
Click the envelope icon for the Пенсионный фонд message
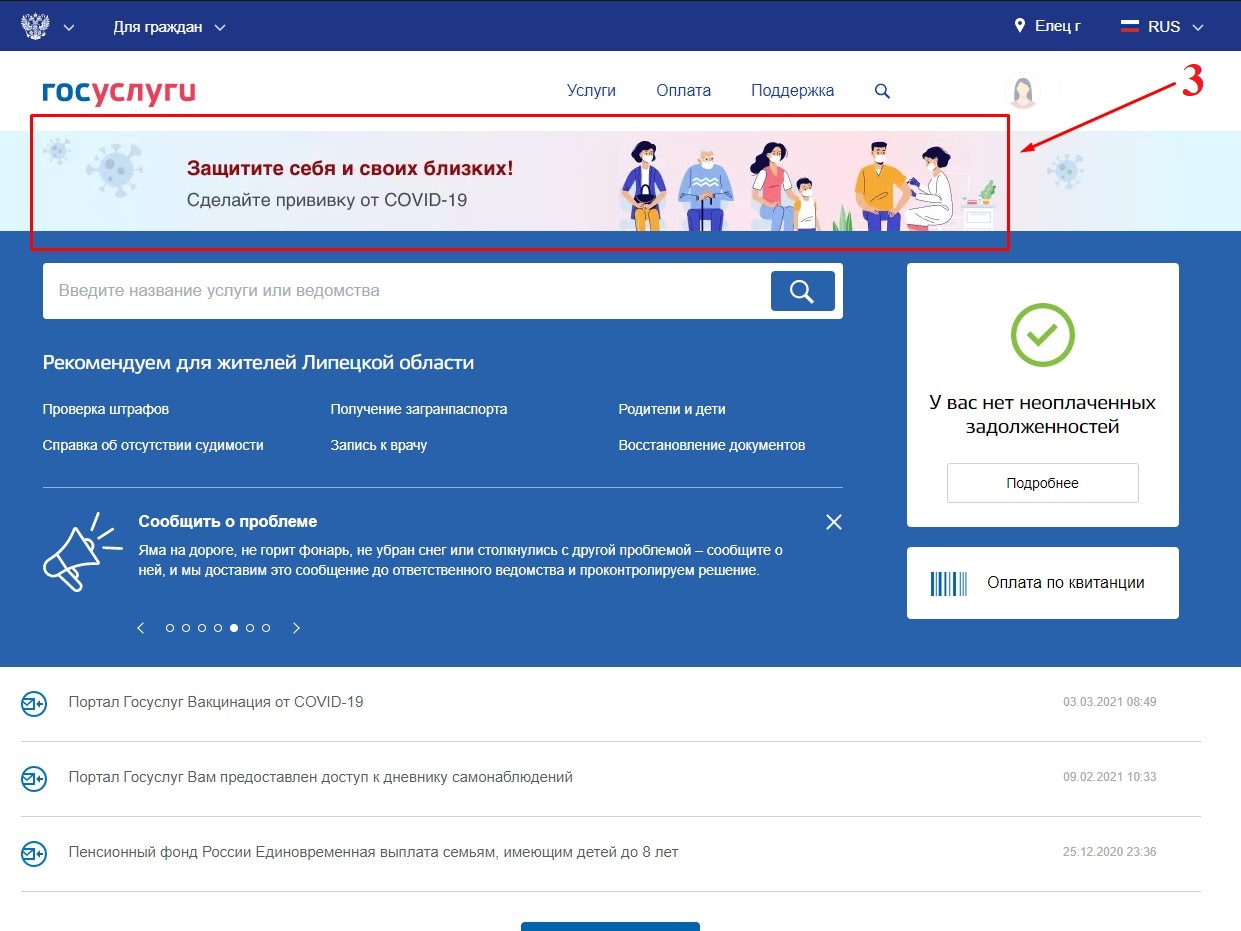[x=34, y=854]
